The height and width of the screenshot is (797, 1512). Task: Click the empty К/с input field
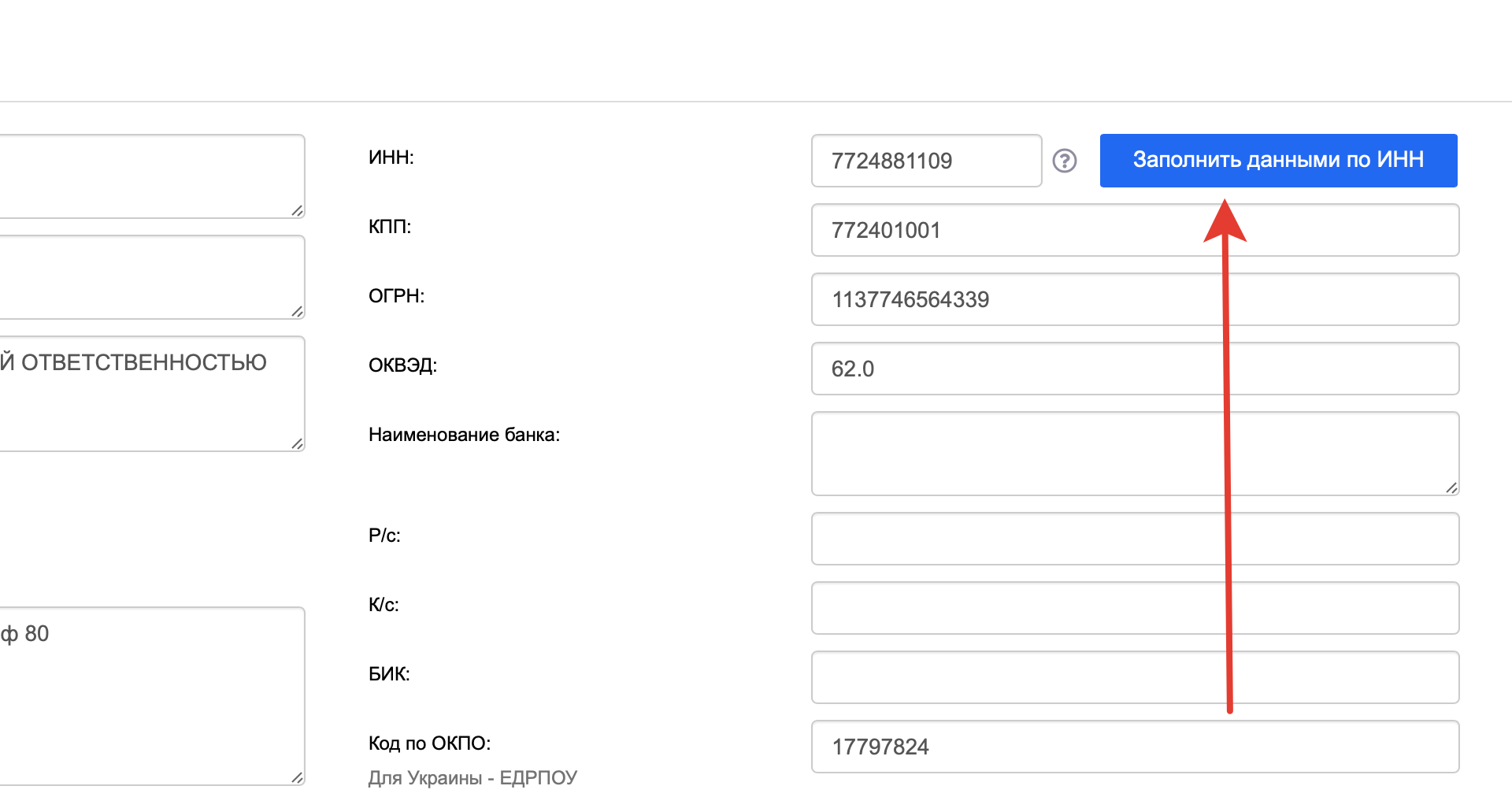[x=1135, y=608]
